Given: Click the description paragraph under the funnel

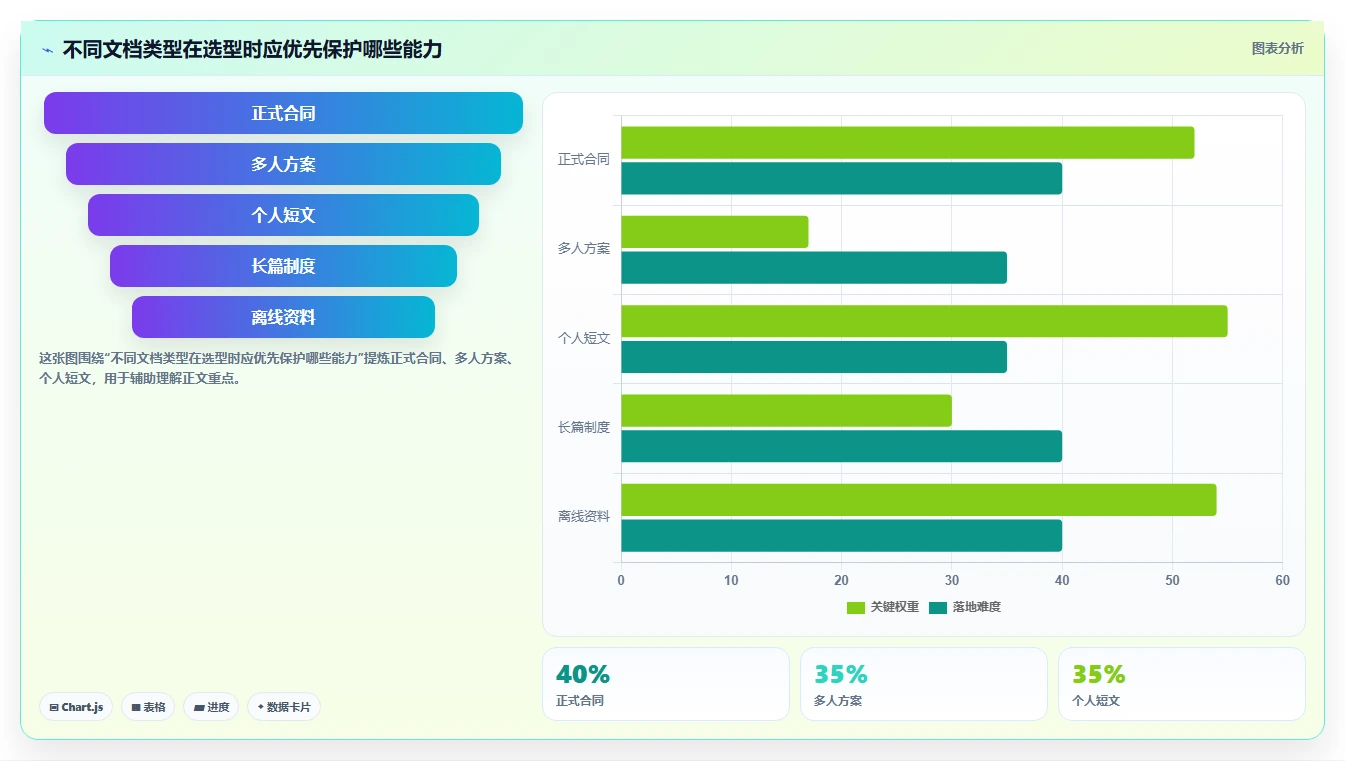Looking at the screenshot, I should click(x=277, y=369).
